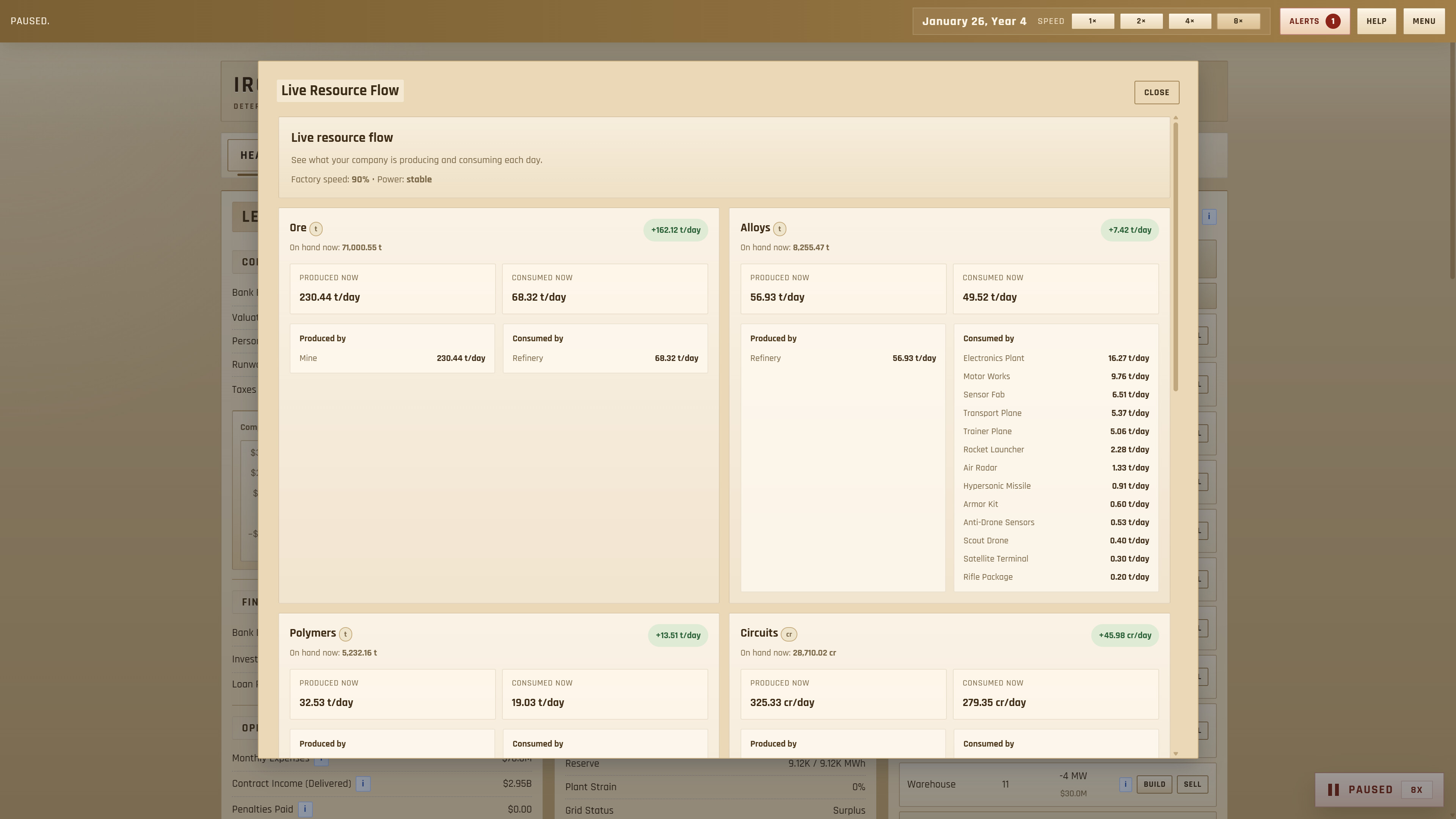Image resolution: width=1456 pixels, height=819 pixels.
Task: Click the Polymers +13.51 t/day badge
Action: (x=678, y=635)
